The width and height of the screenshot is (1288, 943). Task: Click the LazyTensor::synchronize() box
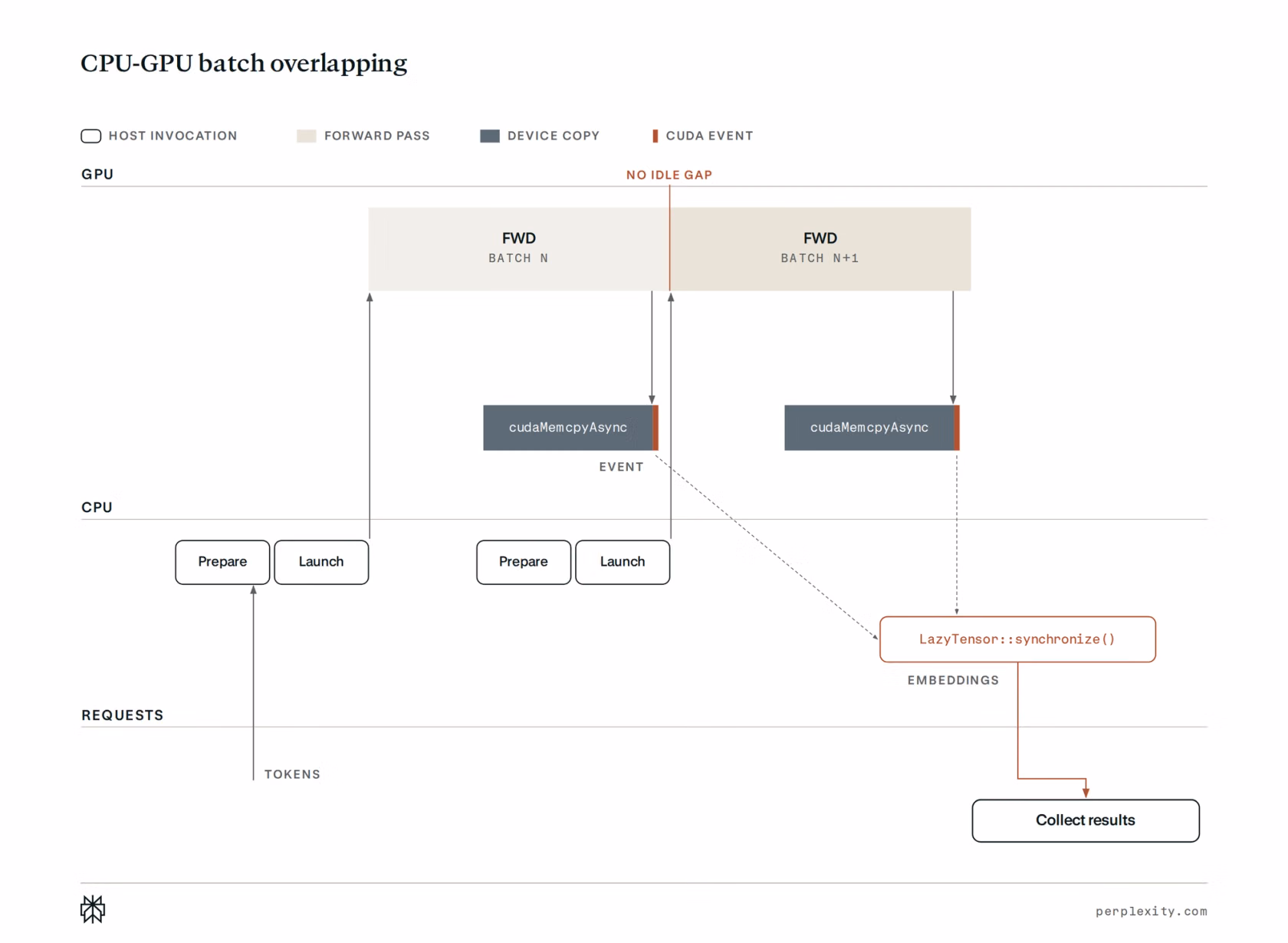(x=1017, y=639)
